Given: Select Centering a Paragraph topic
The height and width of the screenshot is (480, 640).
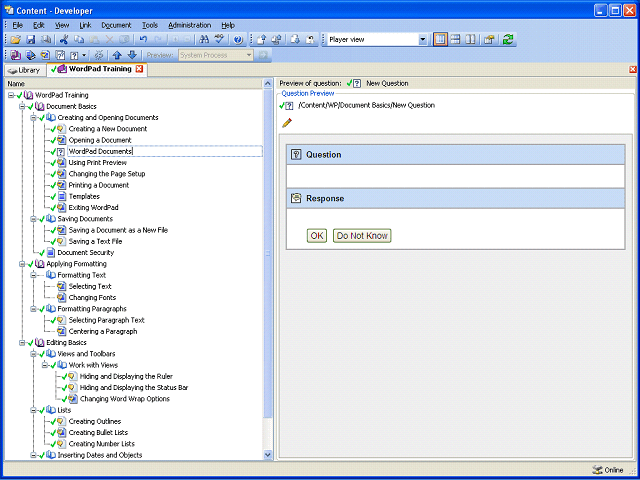Looking at the screenshot, I should (103, 331).
